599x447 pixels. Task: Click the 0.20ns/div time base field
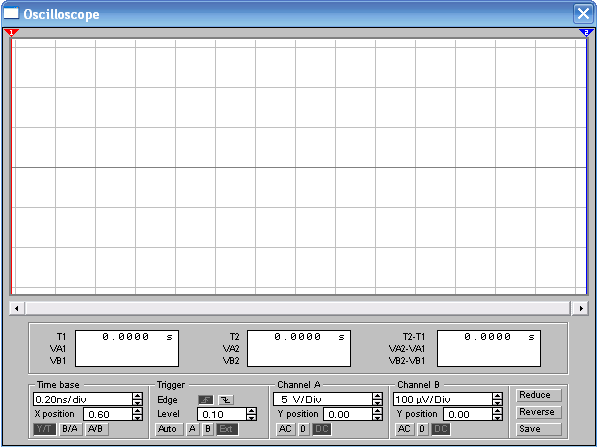click(83, 400)
